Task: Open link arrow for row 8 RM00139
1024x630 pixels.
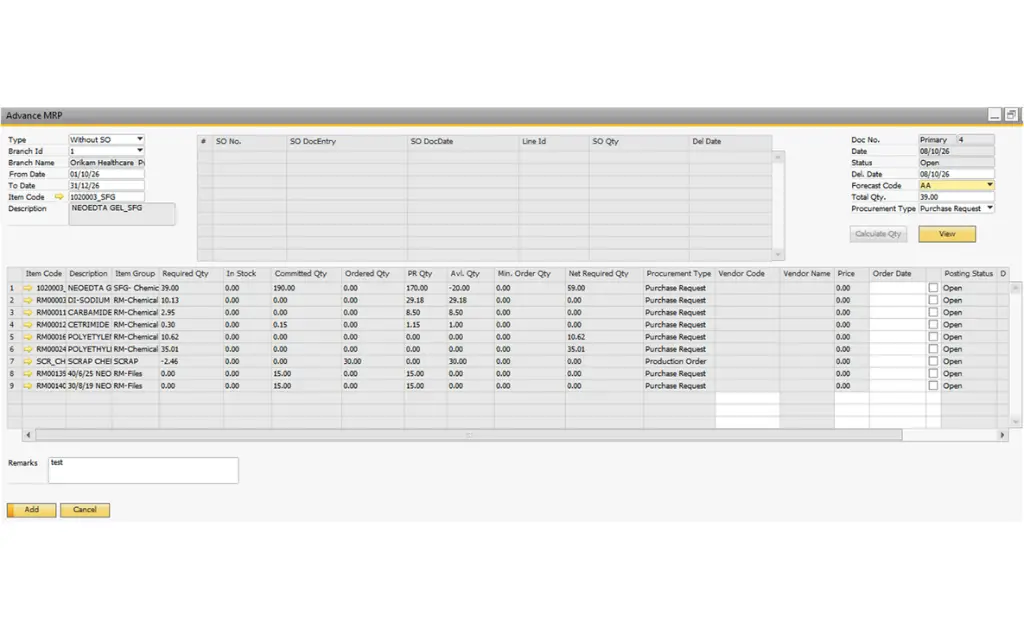Action: tap(28, 373)
